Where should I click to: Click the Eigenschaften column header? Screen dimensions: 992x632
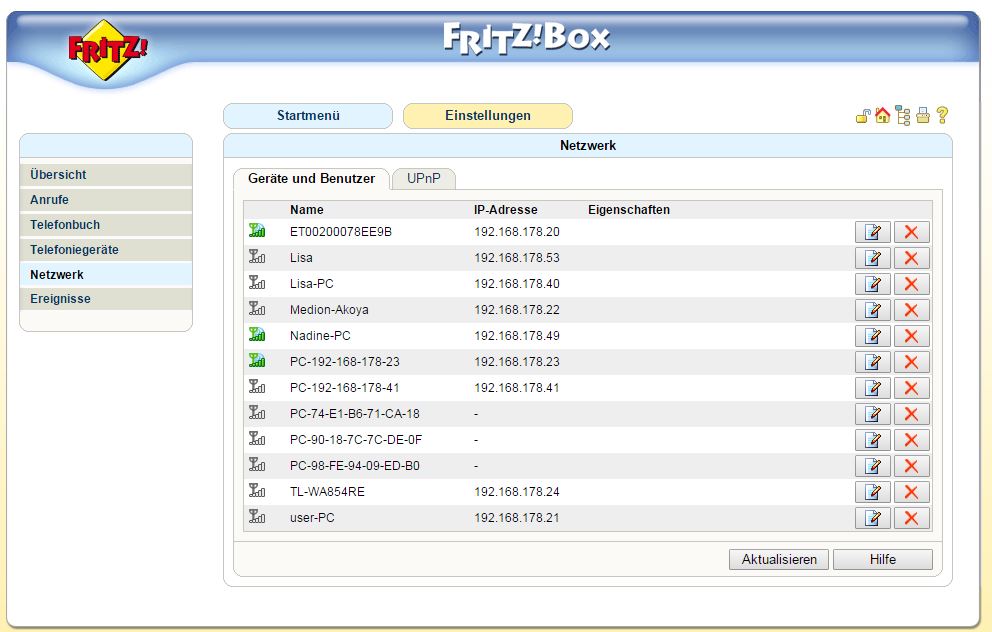click(x=629, y=210)
